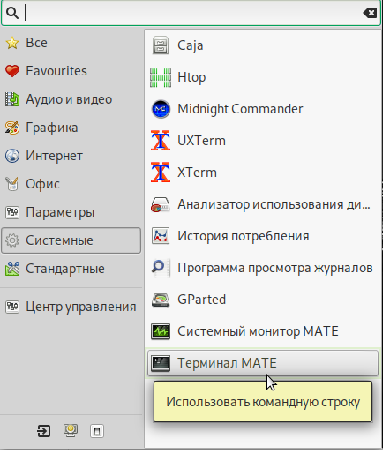Click the История потребления chart icon
Viewport: 383px width, 450px height.
[161, 236]
